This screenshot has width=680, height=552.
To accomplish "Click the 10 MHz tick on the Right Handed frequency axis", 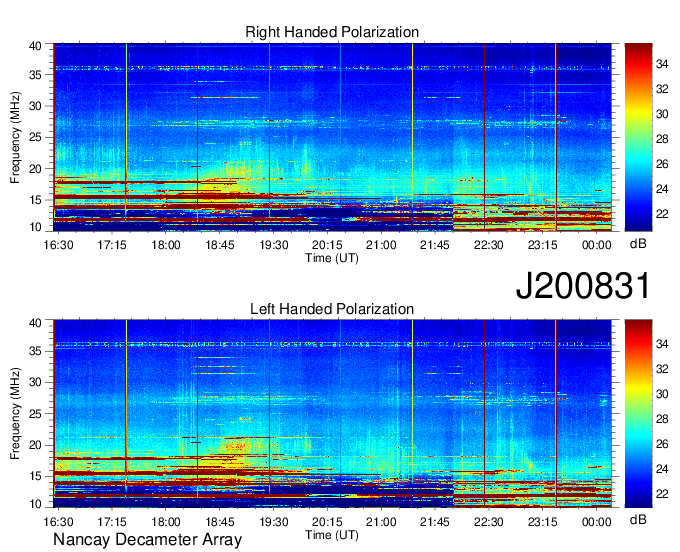I will [35, 227].
